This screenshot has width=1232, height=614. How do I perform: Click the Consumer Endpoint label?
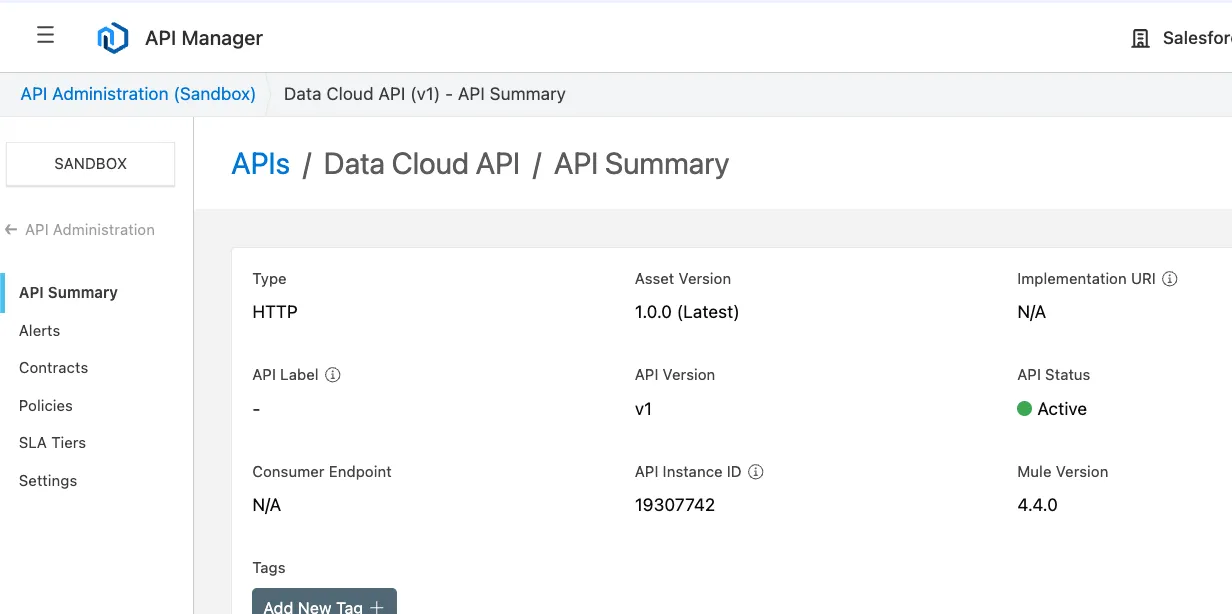pyautogui.click(x=322, y=472)
